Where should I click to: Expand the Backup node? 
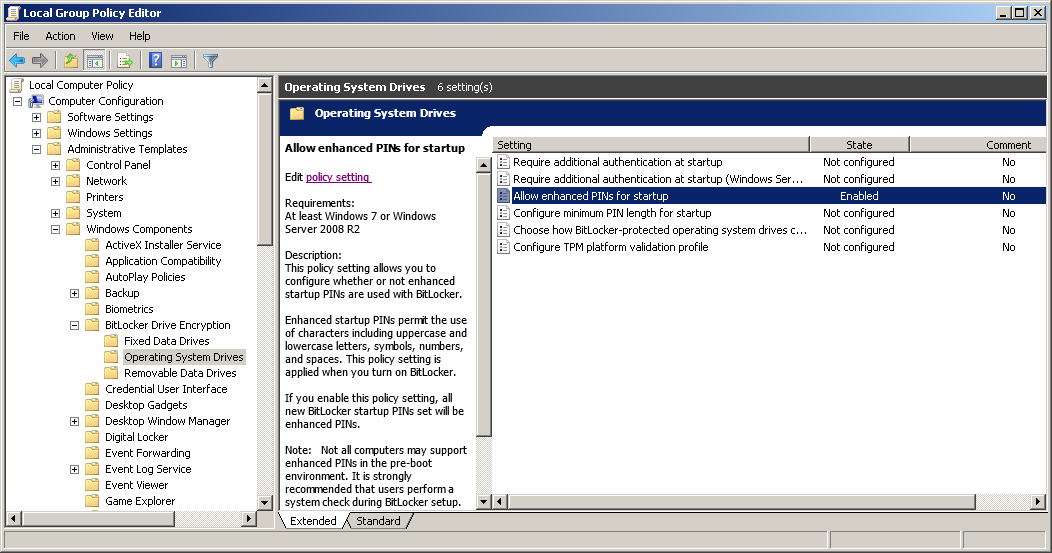point(74,293)
